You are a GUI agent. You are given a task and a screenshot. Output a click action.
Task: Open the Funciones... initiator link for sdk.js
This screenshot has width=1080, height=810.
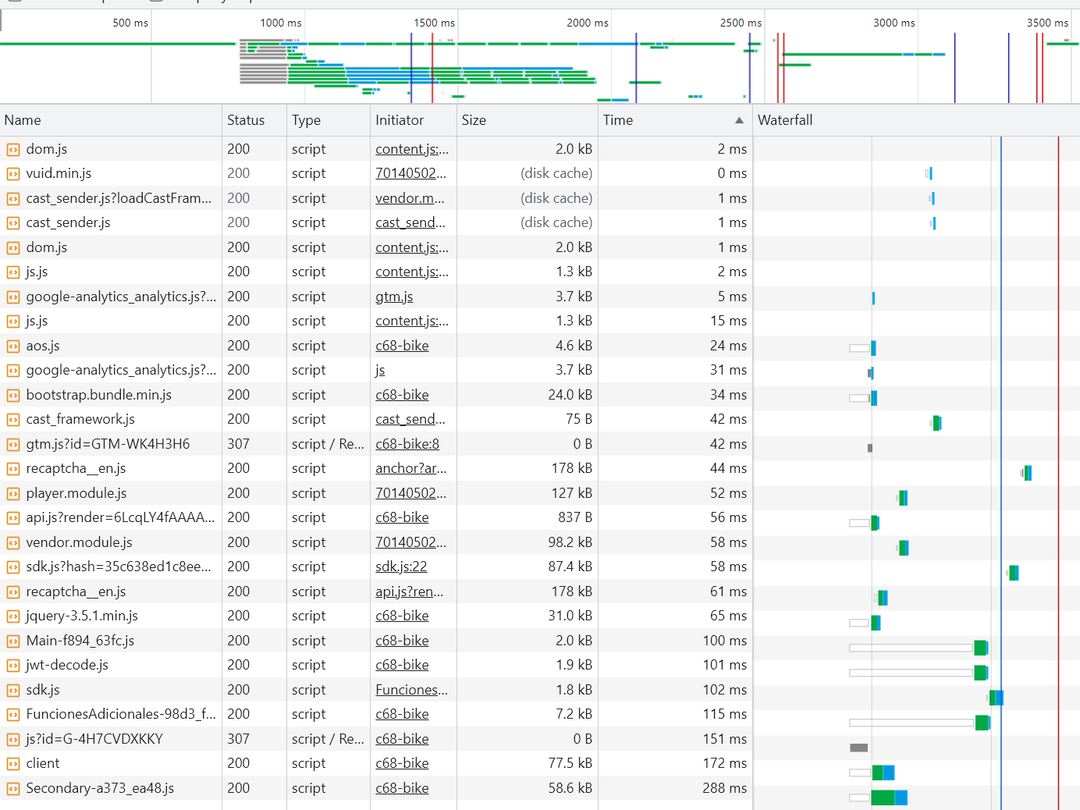pos(411,689)
